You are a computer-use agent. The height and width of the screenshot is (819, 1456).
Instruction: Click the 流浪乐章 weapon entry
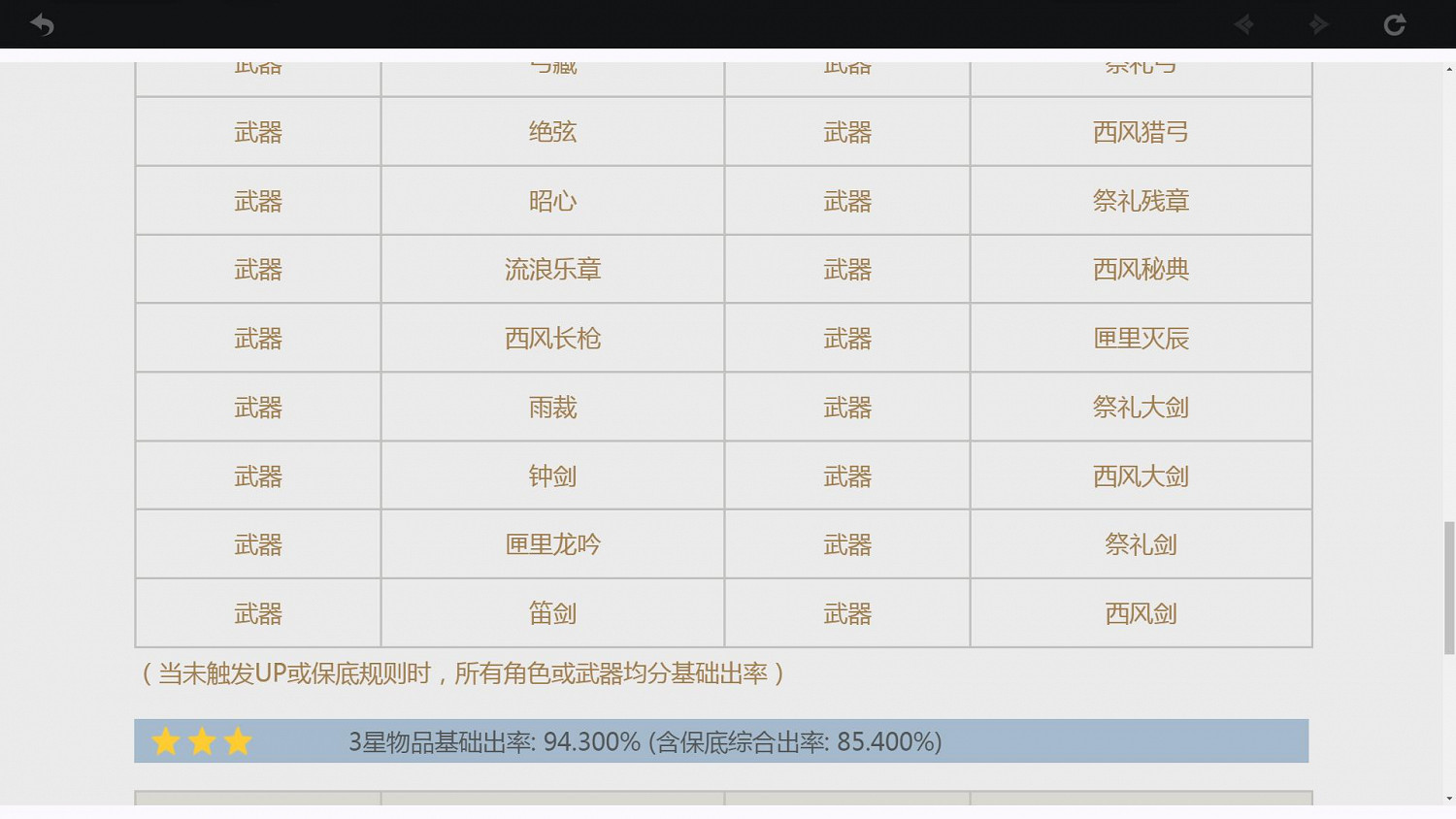[552, 270]
